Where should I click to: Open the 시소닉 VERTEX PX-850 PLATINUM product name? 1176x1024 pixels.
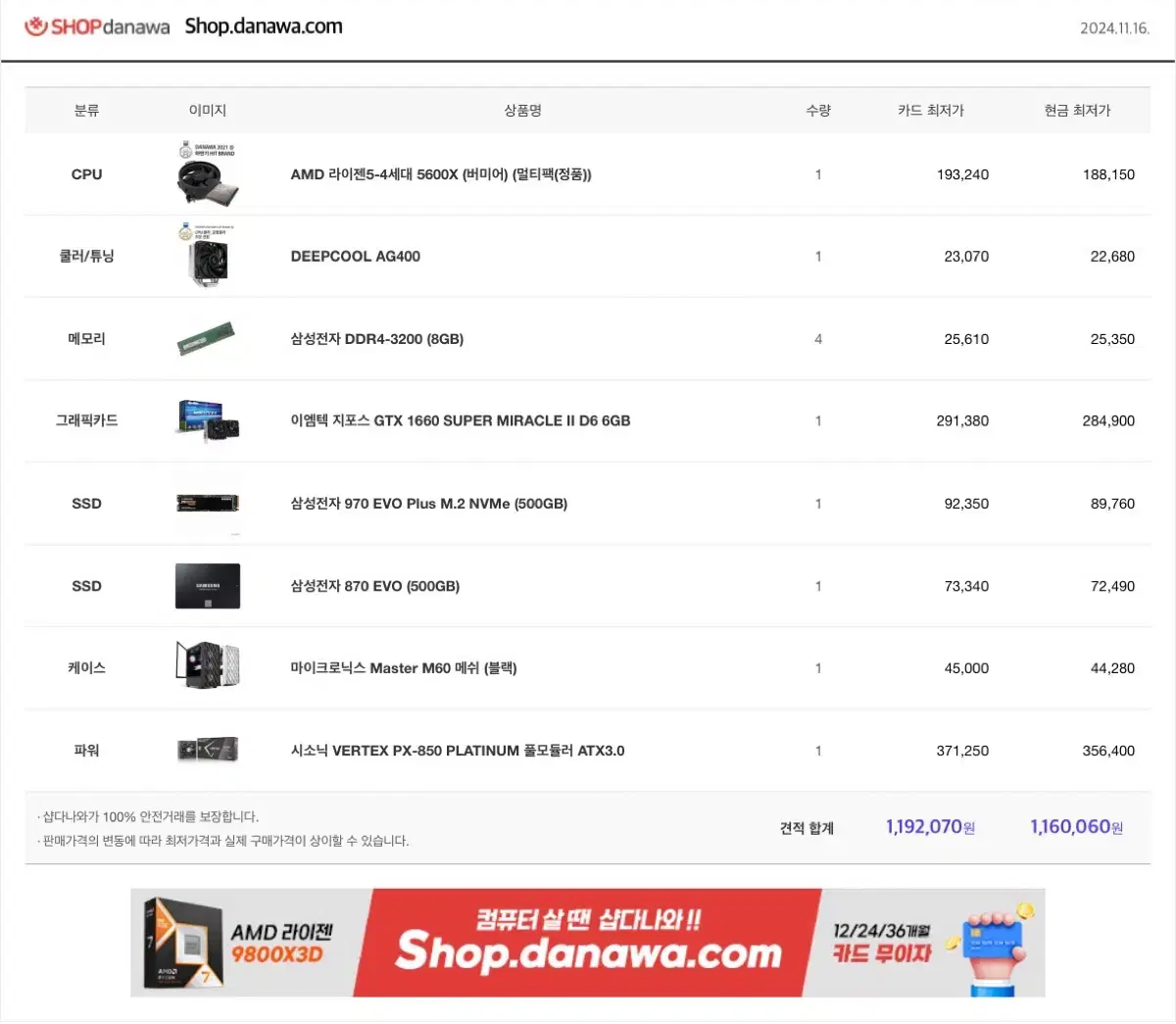pos(458,751)
